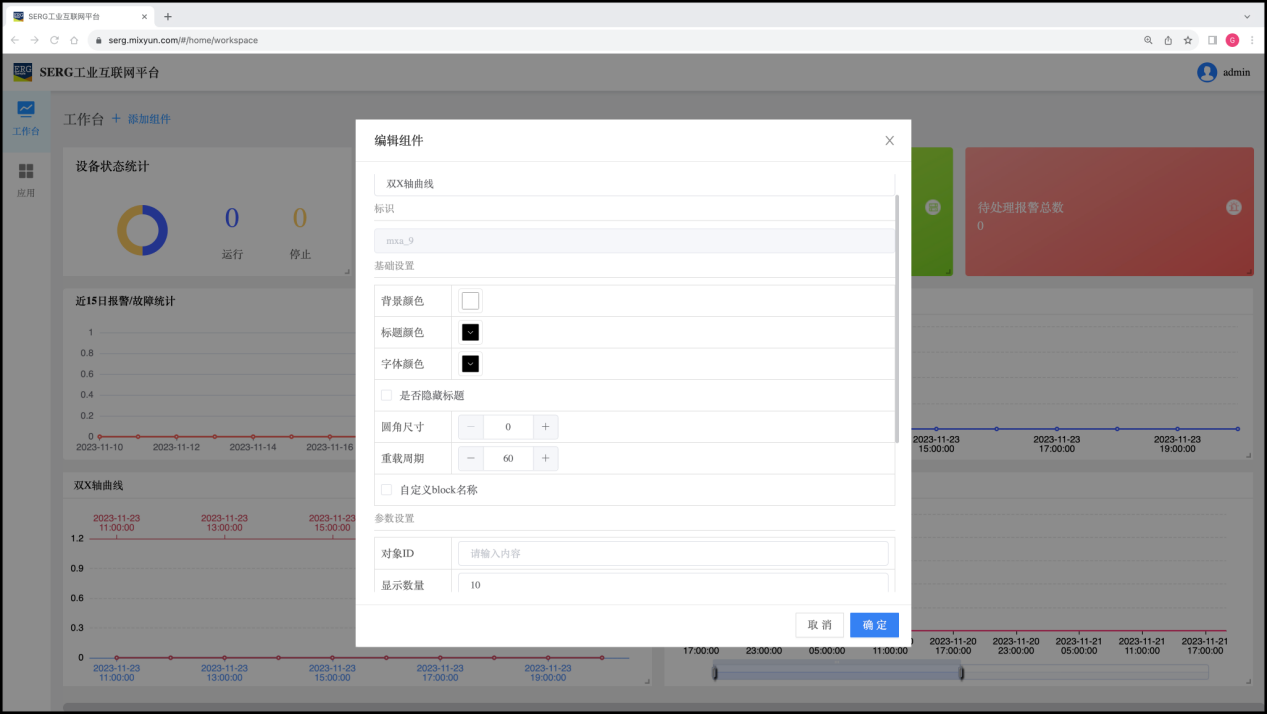Screen dimensions: 1267x714
Task: Click the browser reload page icon
Action: 54,40
